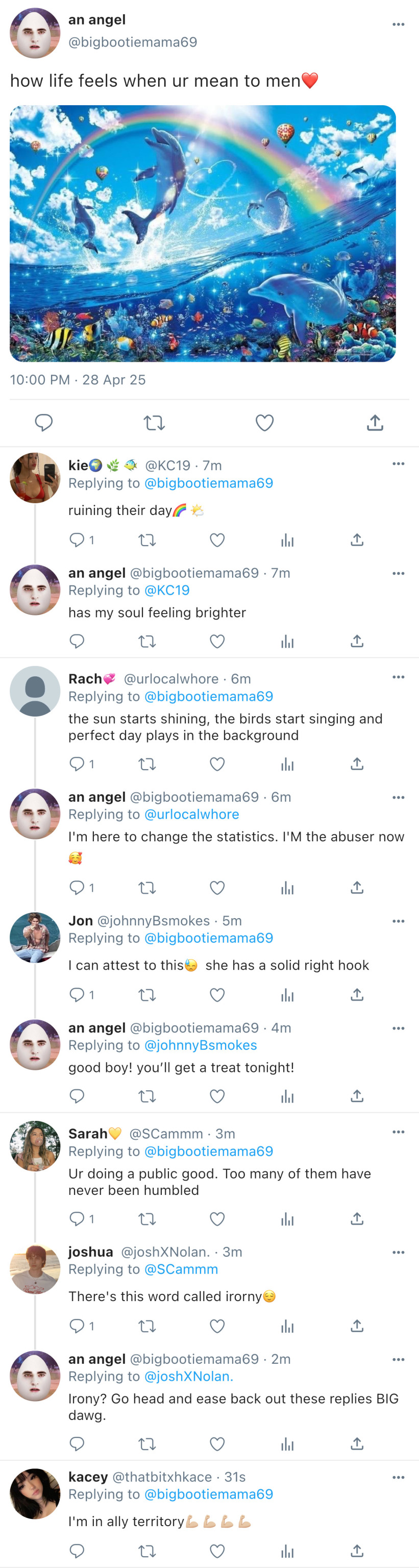Image resolution: width=419 pixels, height=1568 pixels.
Task: View analytics on joshua's reply
Action: pyautogui.click(x=287, y=1326)
